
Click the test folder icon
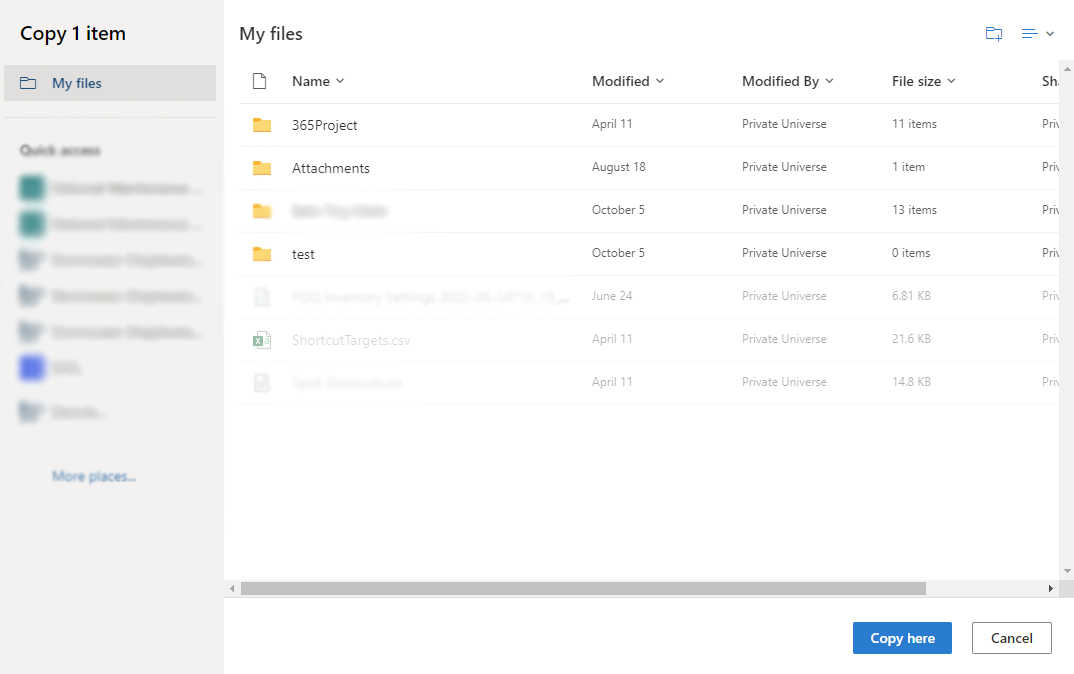pyautogui.click(x=262, y=253)
